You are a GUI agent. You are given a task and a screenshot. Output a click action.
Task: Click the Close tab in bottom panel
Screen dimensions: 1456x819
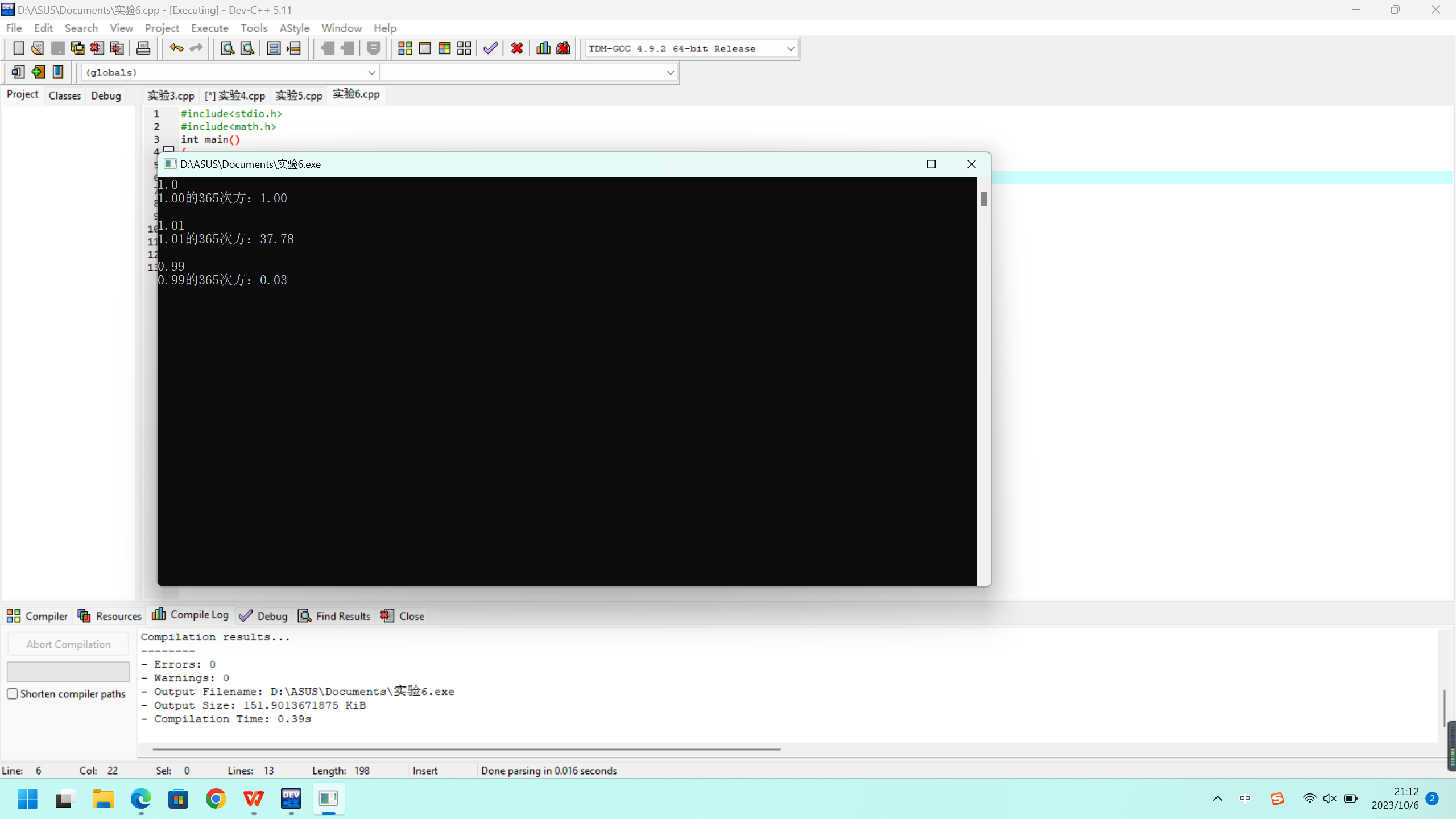click(403, 616)
